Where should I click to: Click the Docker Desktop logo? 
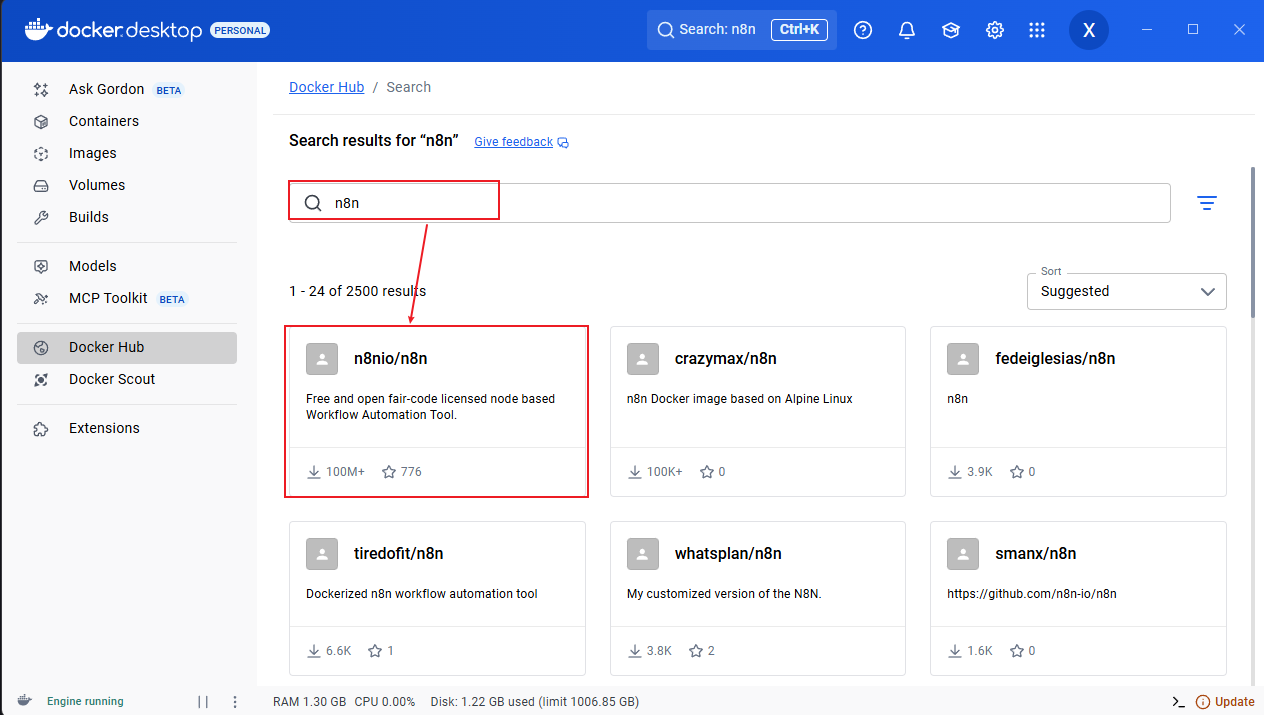point(113,30)
